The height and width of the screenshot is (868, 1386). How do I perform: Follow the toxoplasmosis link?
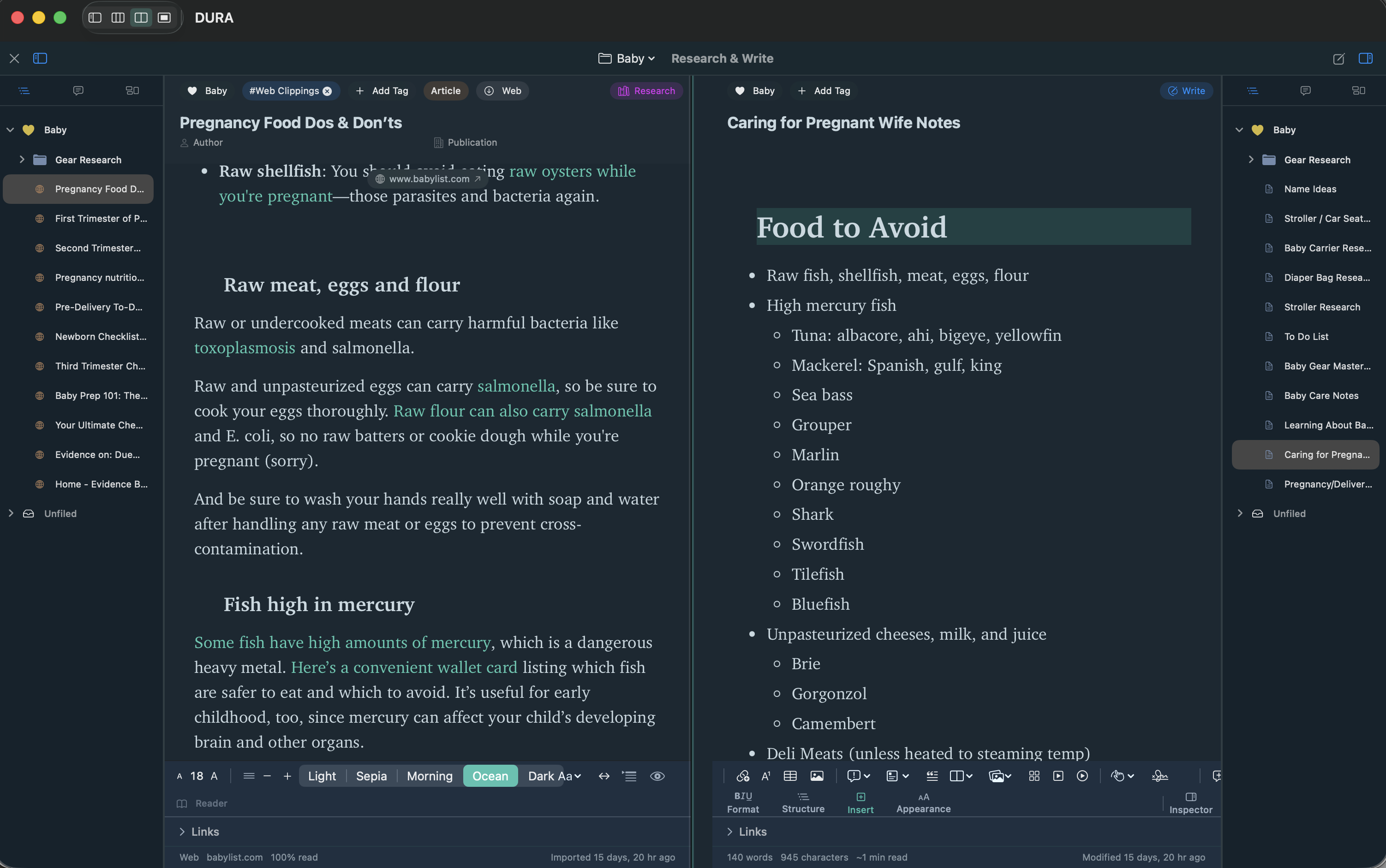click(x=245, y=347)
